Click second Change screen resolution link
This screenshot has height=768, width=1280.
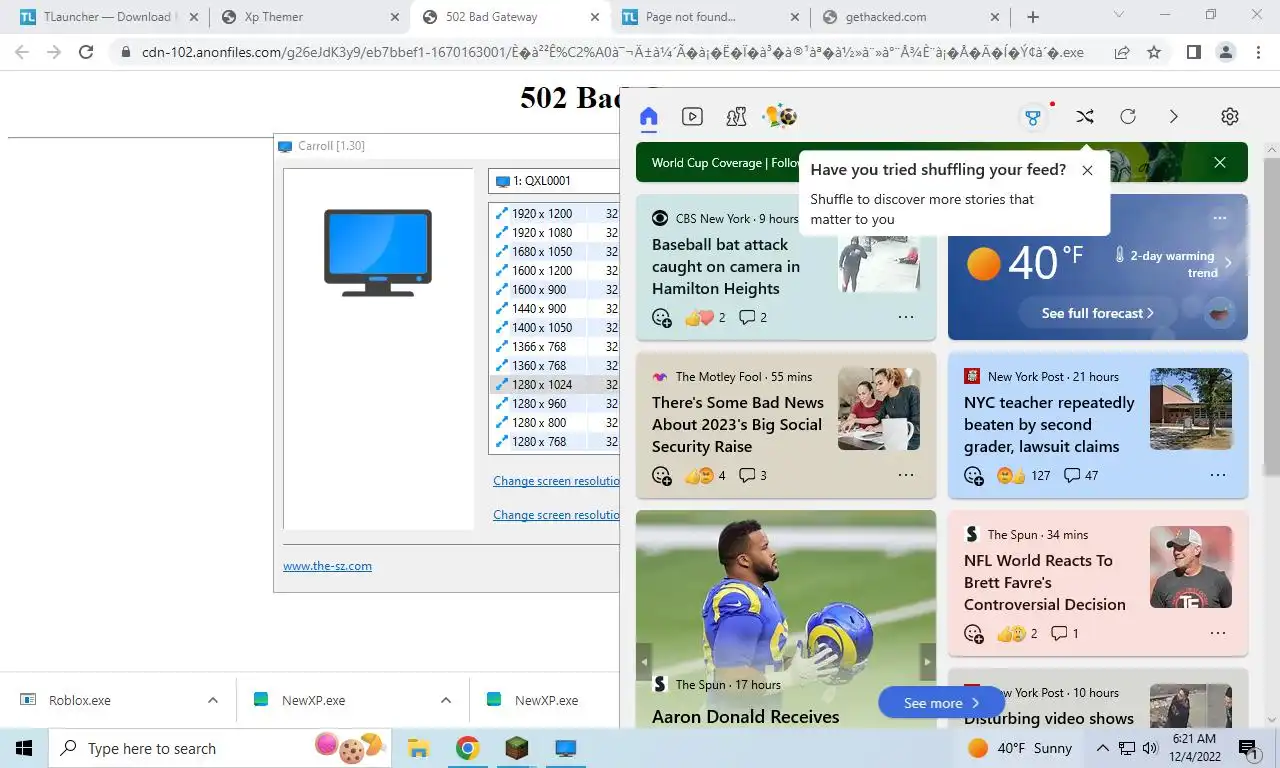tap(556, 515)
